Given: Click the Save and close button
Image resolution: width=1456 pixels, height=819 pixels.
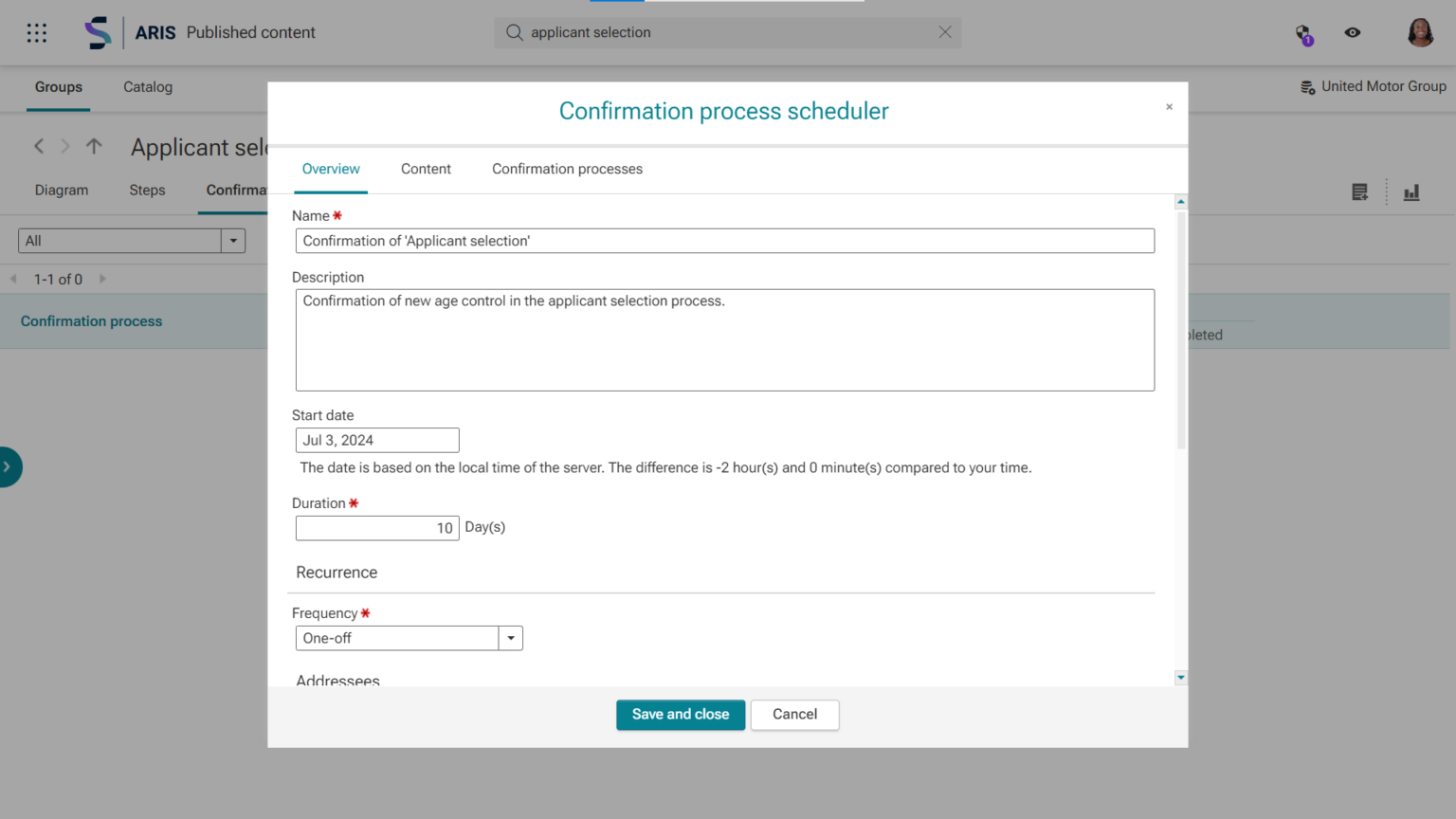Looking at the screenshot, I should point(680,715).
